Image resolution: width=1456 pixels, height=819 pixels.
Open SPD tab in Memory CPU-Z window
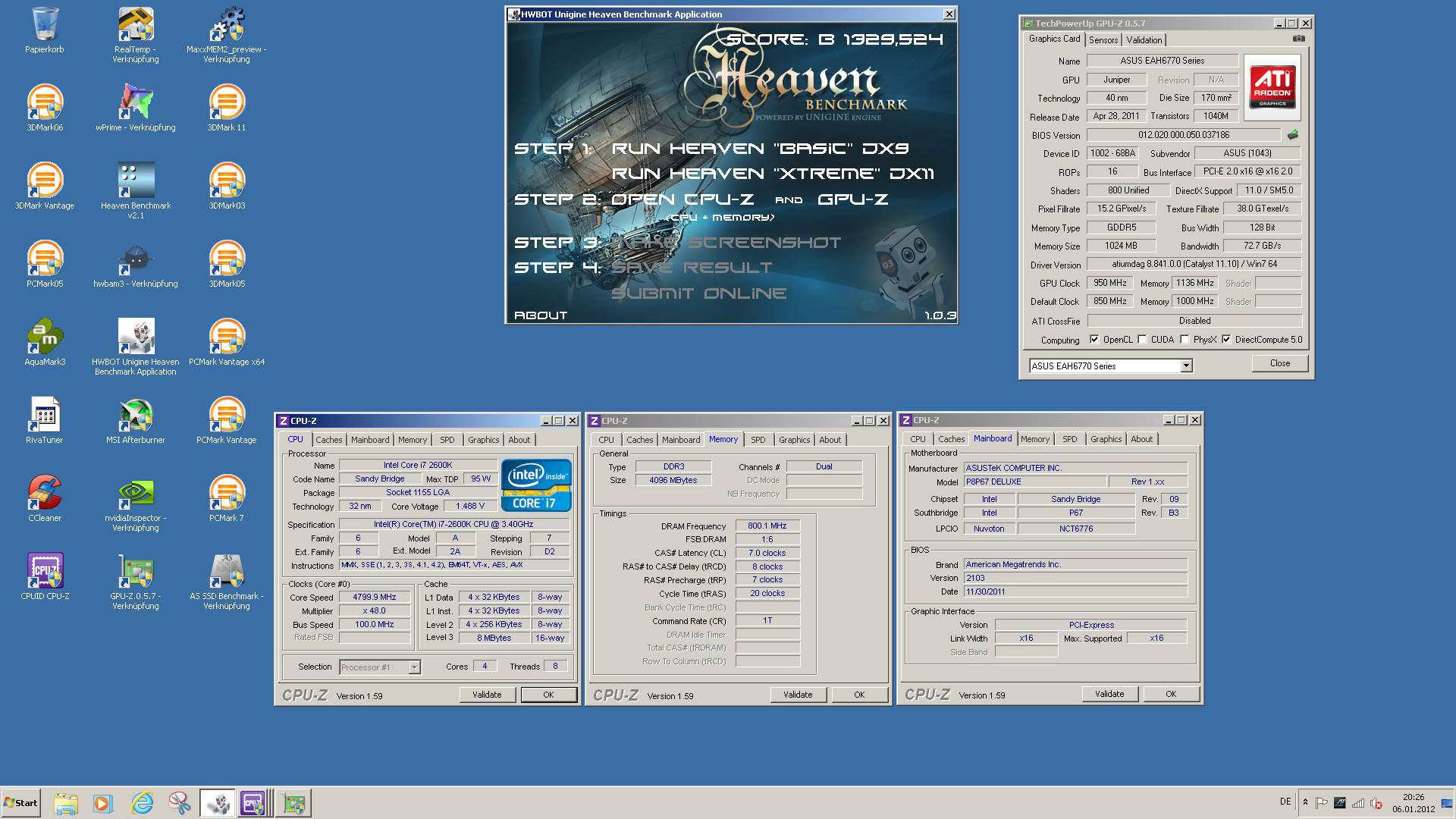758,440
